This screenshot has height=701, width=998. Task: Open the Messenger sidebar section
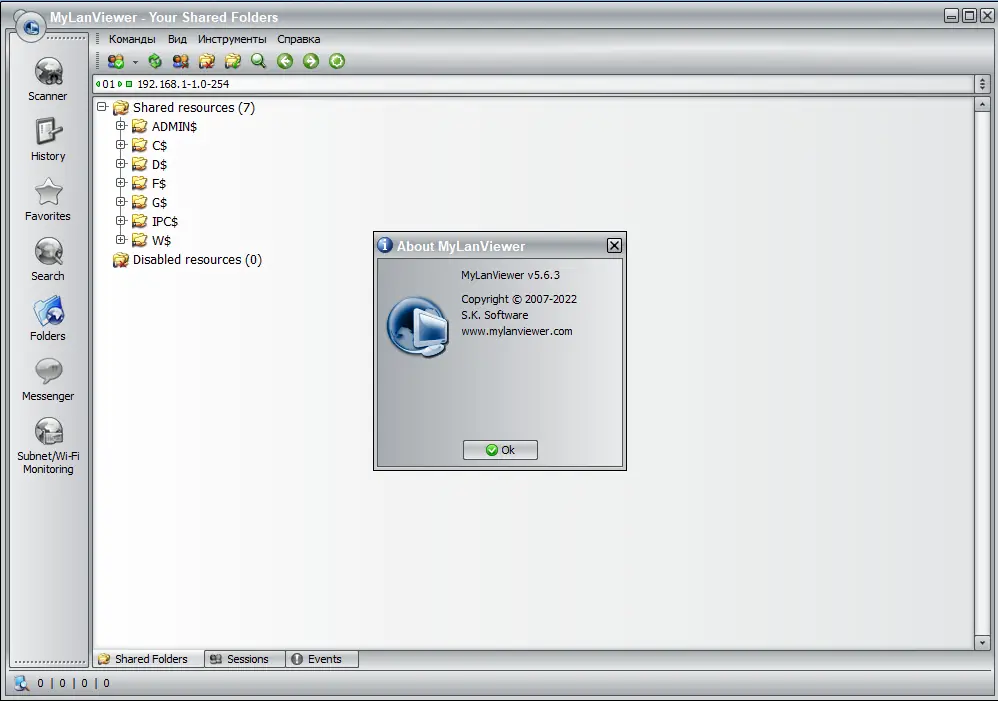[x=48, y=379]
